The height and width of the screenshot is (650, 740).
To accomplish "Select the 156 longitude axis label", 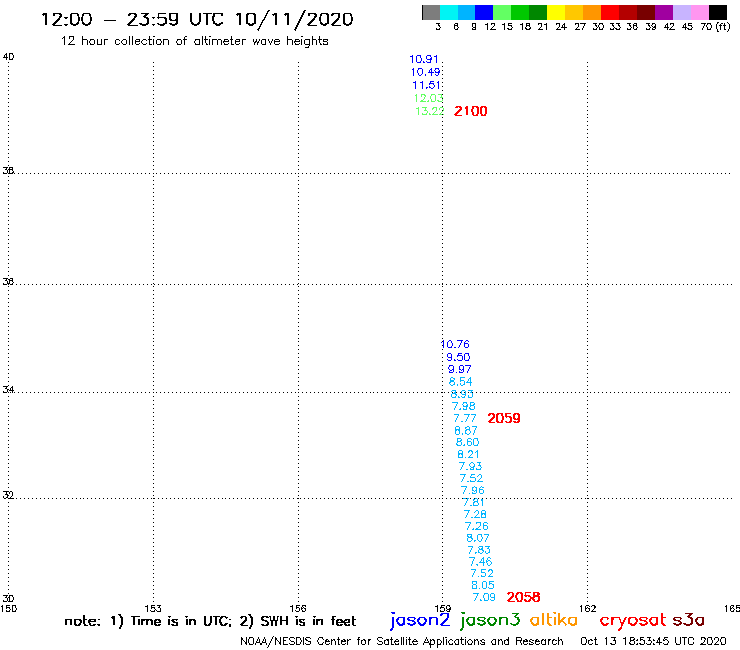I will tap(298, 609).
